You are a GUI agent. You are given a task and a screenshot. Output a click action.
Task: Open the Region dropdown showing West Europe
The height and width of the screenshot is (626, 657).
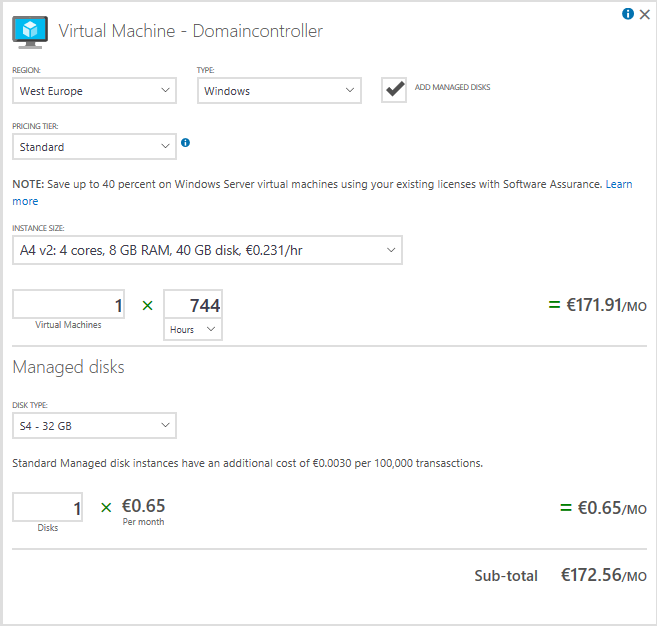click(94, 91)
